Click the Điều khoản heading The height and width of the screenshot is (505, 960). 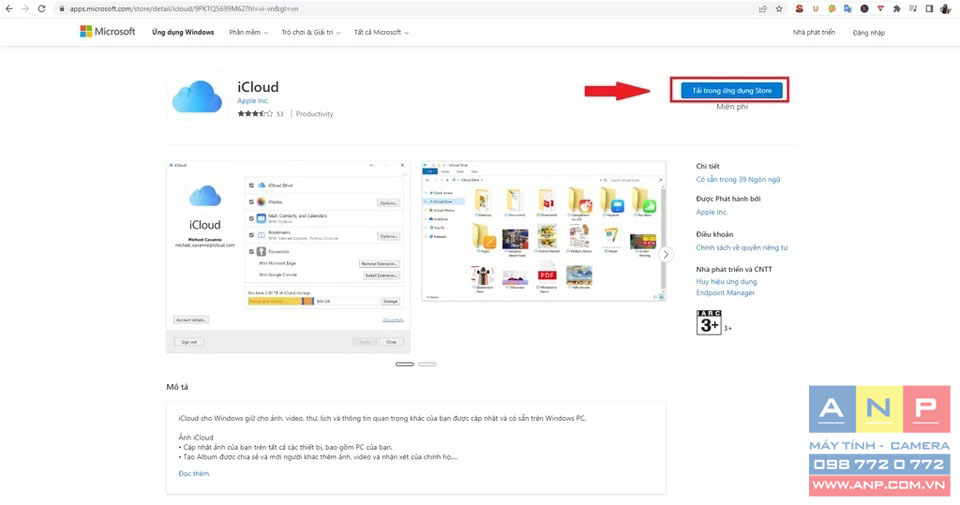(x=714, y=234)
